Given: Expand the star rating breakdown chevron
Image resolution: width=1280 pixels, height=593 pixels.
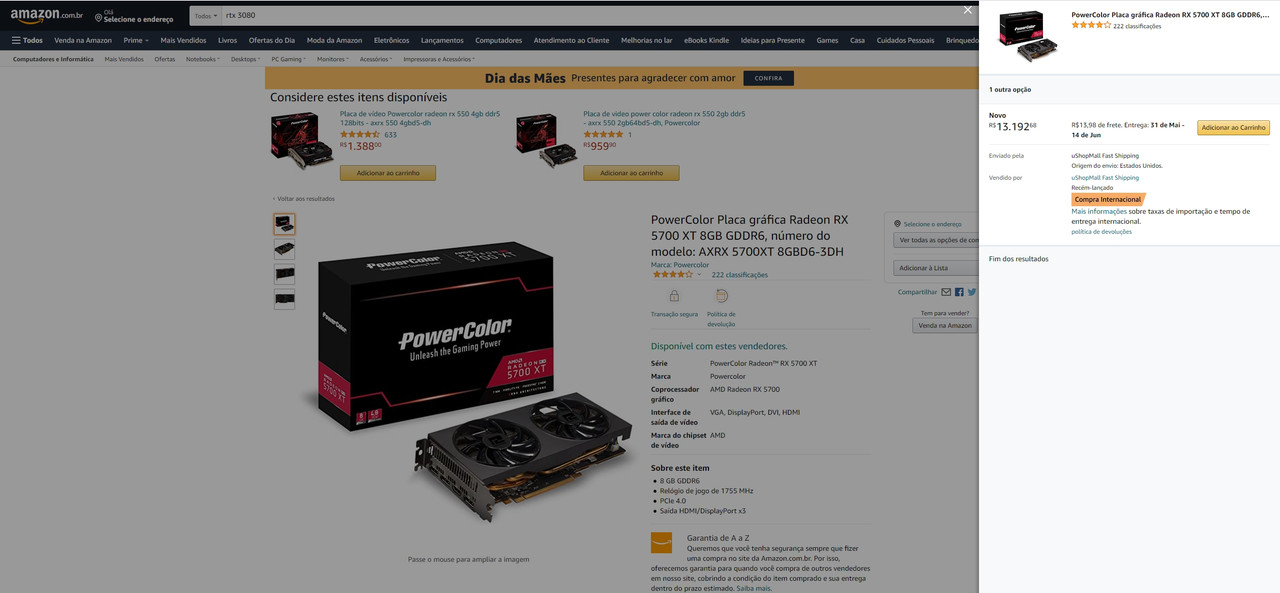Looking at the screenshot, I should tap(699, 274).
